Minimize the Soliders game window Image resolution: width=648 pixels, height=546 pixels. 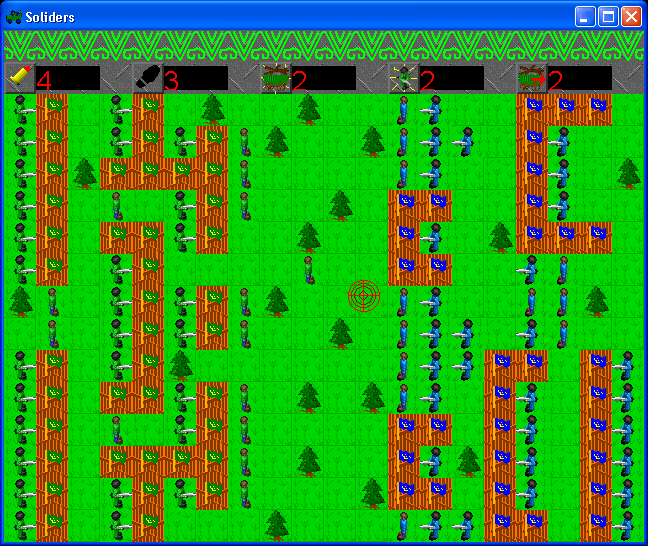tap(585, 17)
